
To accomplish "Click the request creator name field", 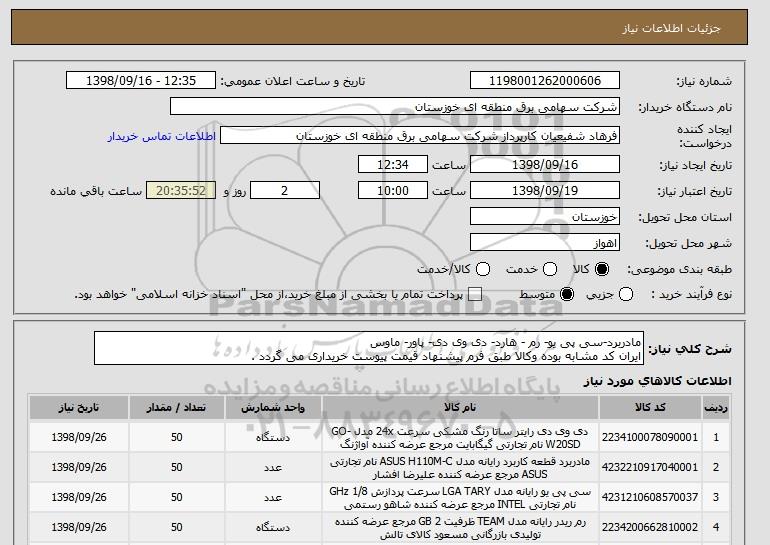I will click(420, 136).
